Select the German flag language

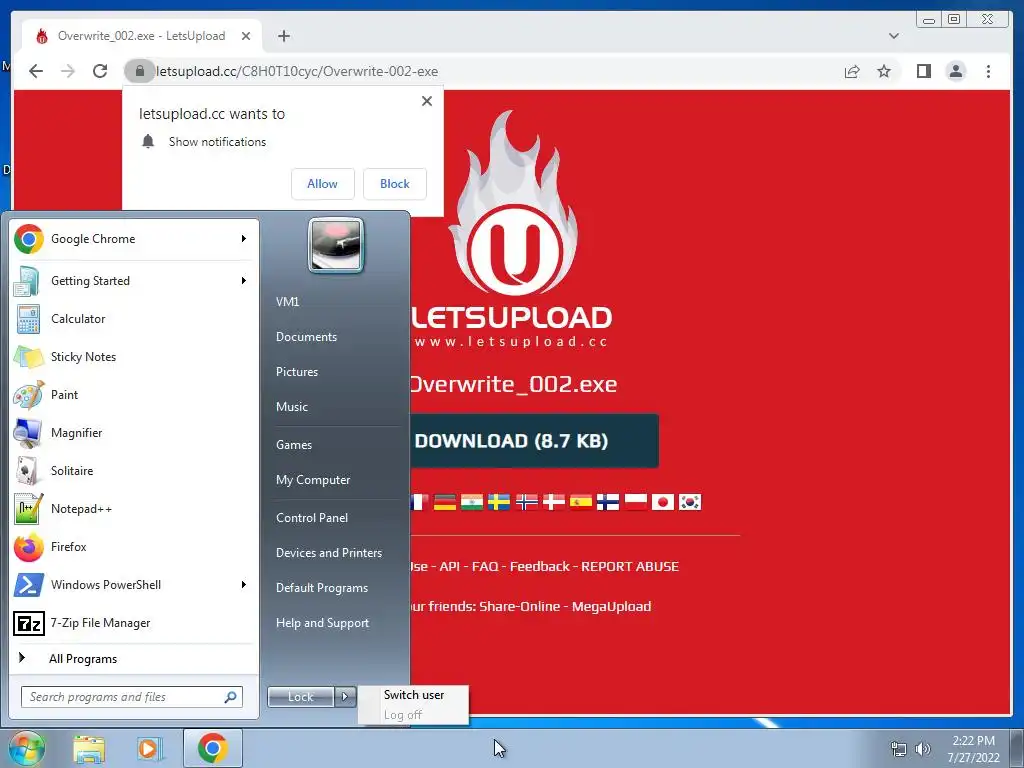(445, 502)
